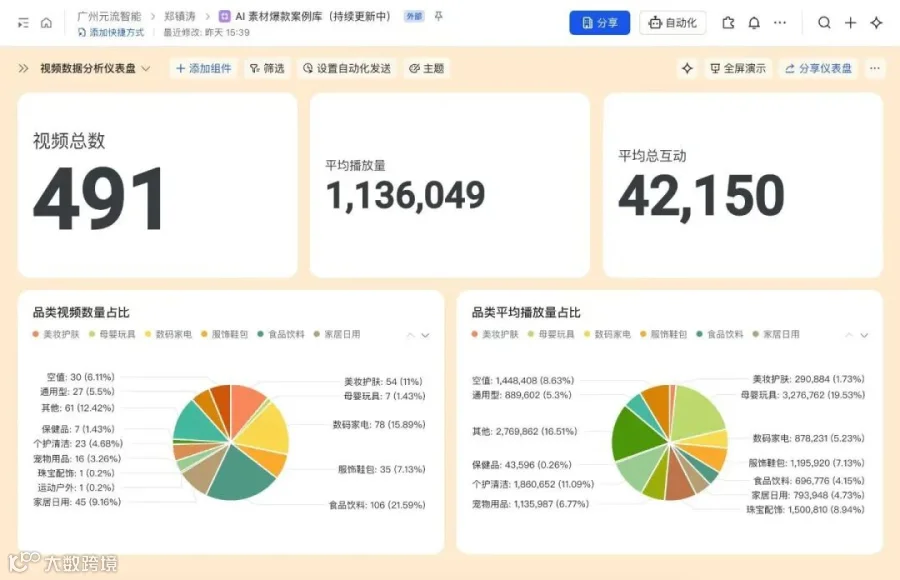This screenshot has height=580, width=900.
Task: Click 添加组件 button
Action: coord(204,68)
